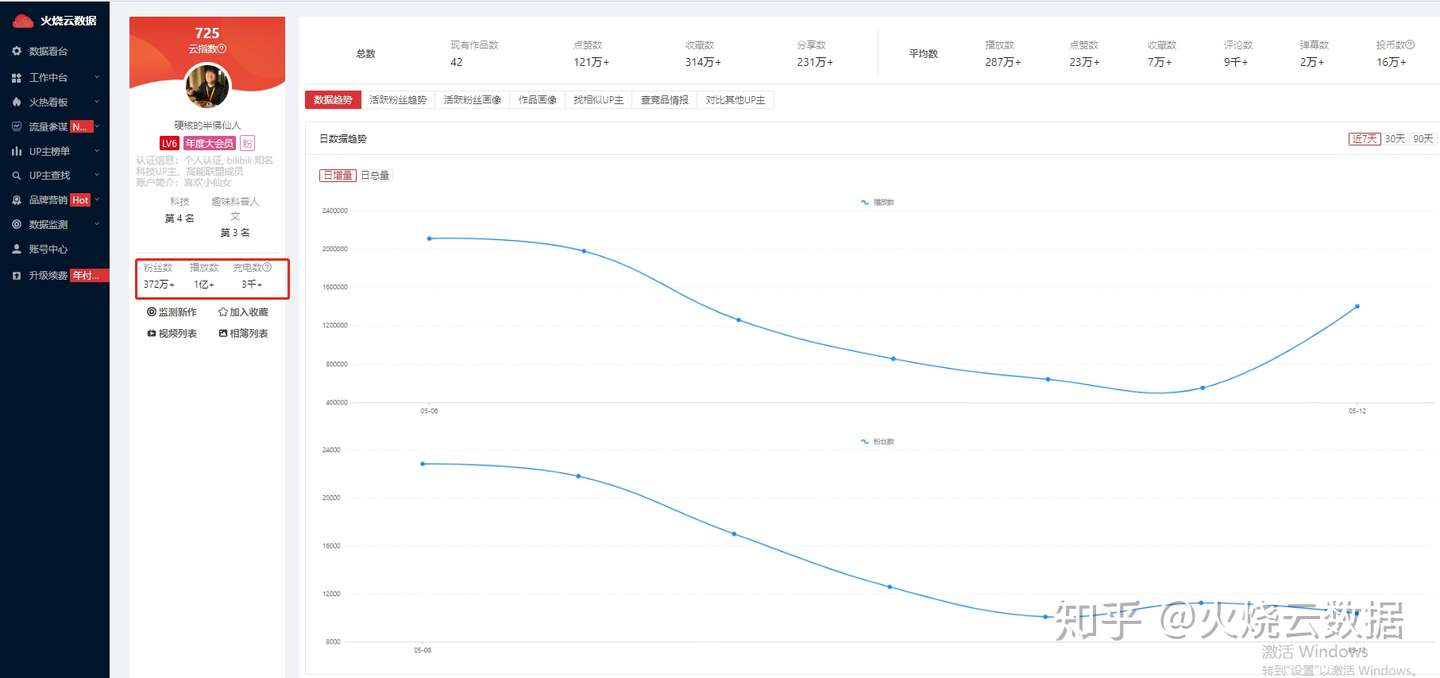Click the 监测新作 target icon
Screen dimensions: 1440x678
tap(152, 312)
